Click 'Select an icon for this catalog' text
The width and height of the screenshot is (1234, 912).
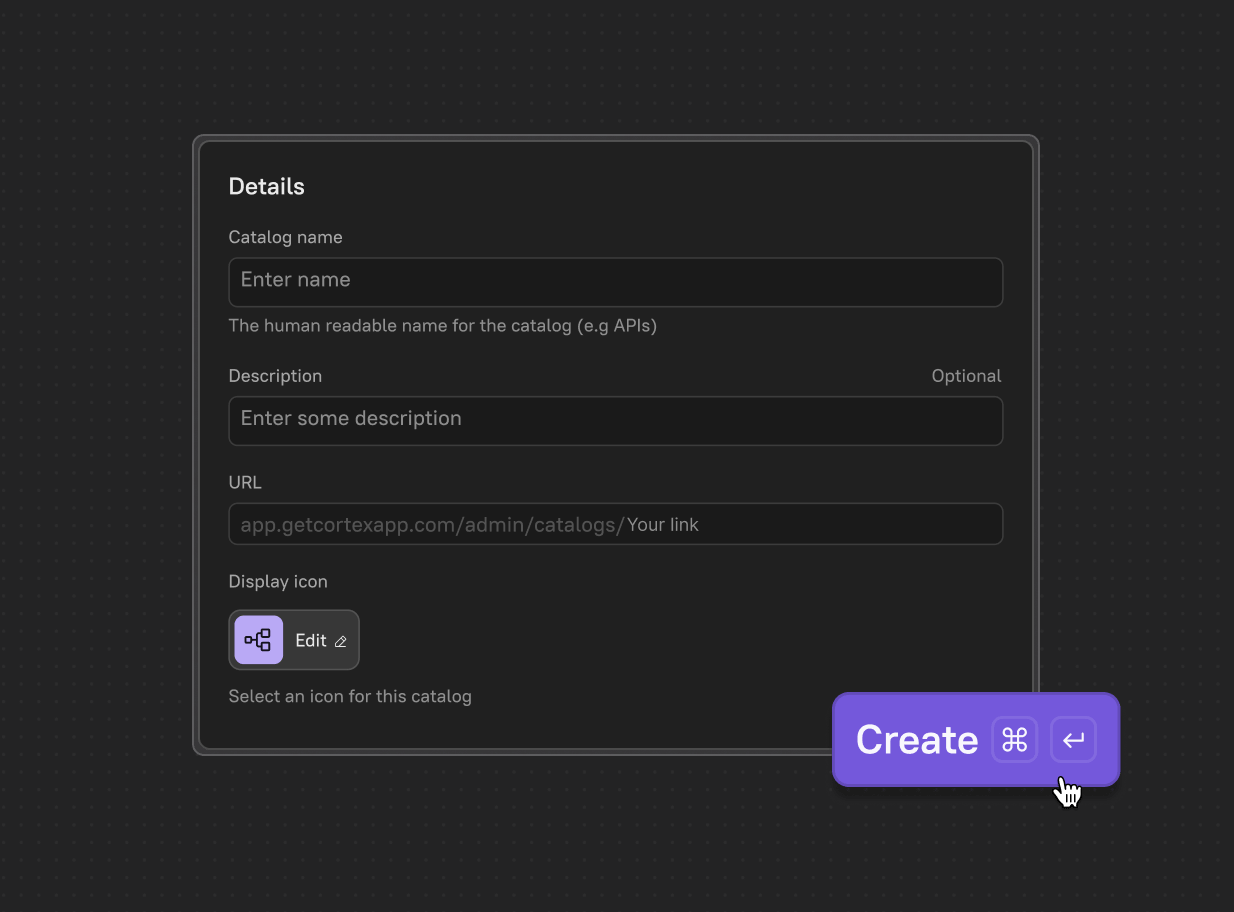click(x=350, y=696)
